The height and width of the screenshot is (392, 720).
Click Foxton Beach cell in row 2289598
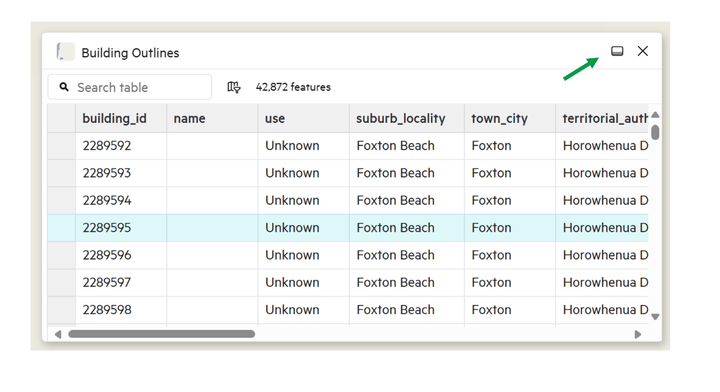407,310
